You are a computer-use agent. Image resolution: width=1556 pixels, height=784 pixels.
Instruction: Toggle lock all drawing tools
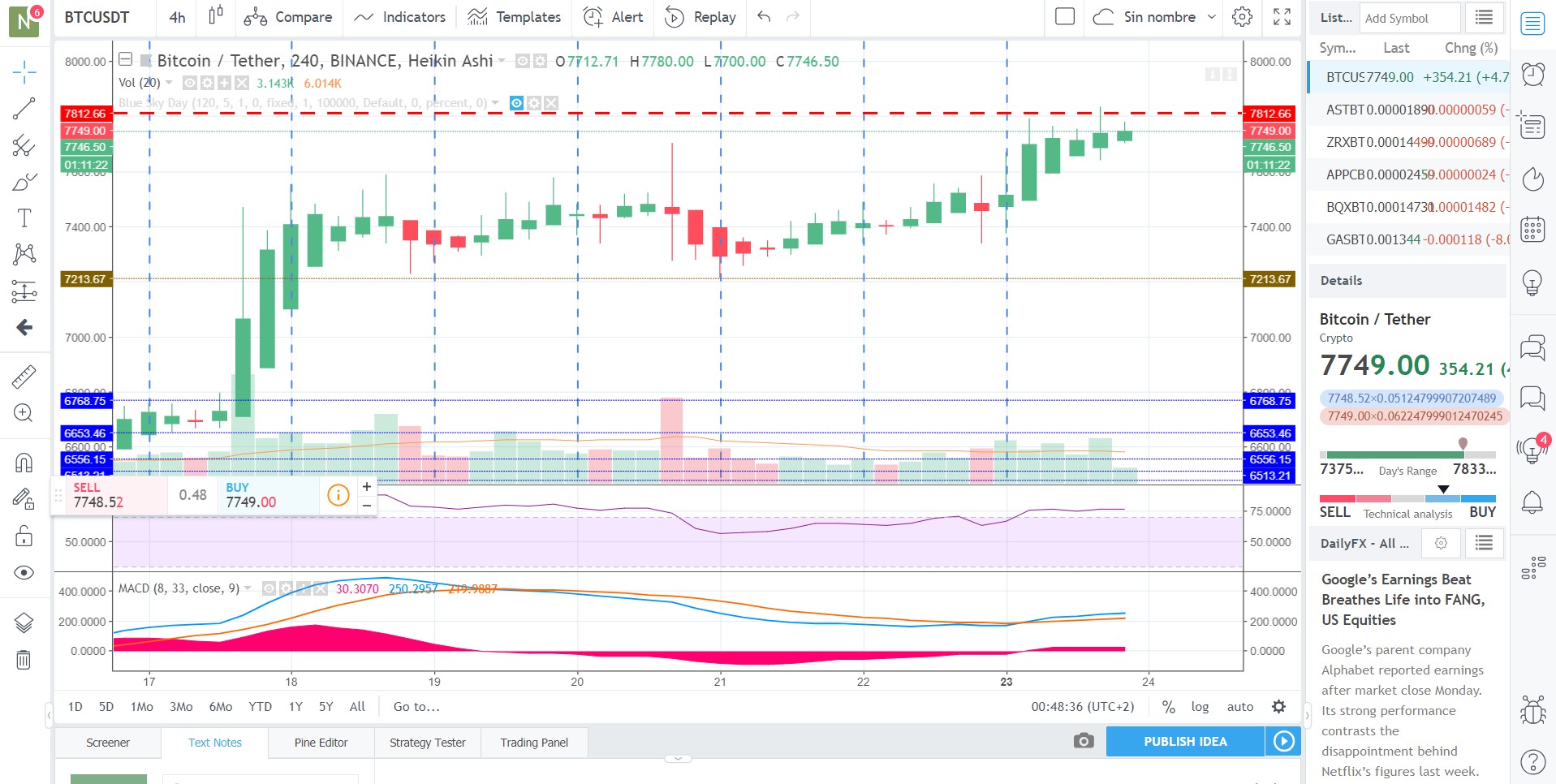(x=24, y=536)
